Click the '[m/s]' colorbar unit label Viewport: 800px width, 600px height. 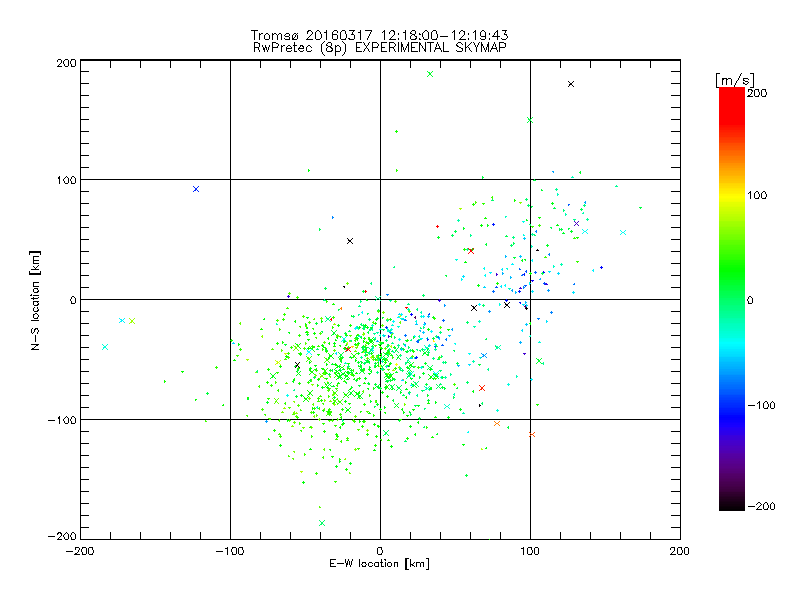tap(735, 80)
